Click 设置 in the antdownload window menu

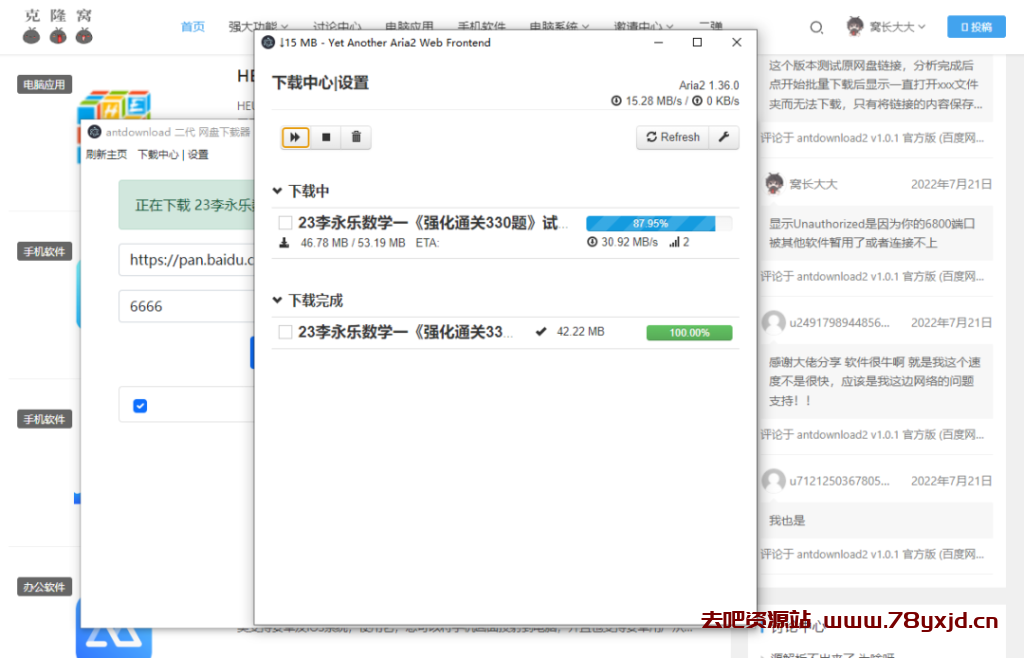pyautogui.click(x=198, y=155)
